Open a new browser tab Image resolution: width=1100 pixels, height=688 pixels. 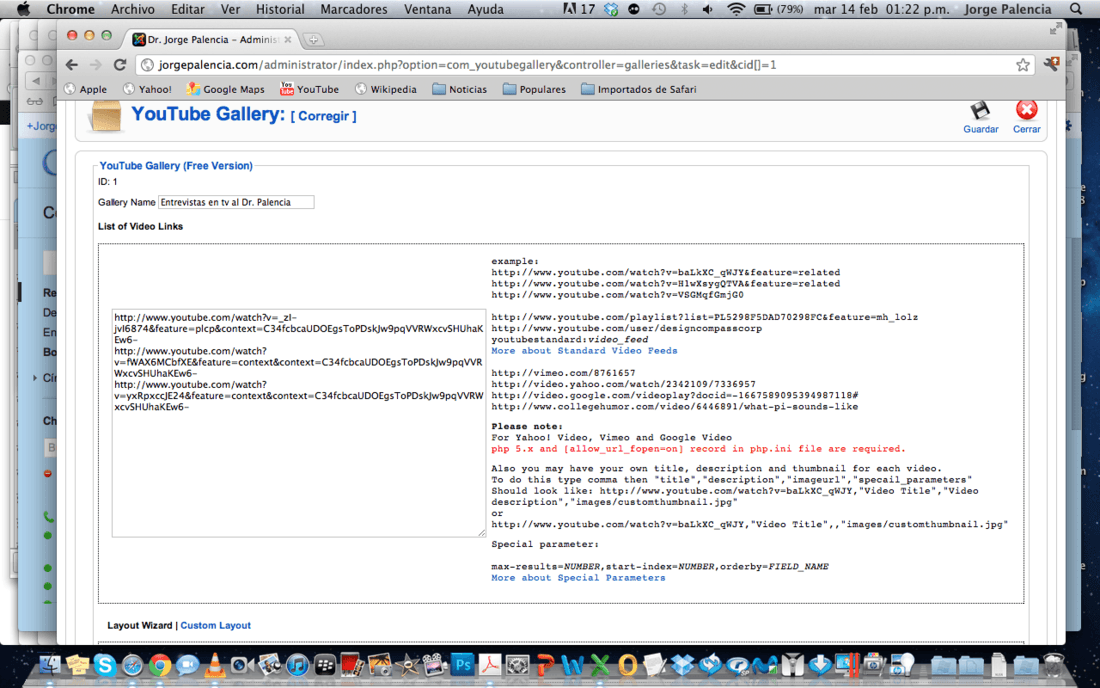(313, 40)
